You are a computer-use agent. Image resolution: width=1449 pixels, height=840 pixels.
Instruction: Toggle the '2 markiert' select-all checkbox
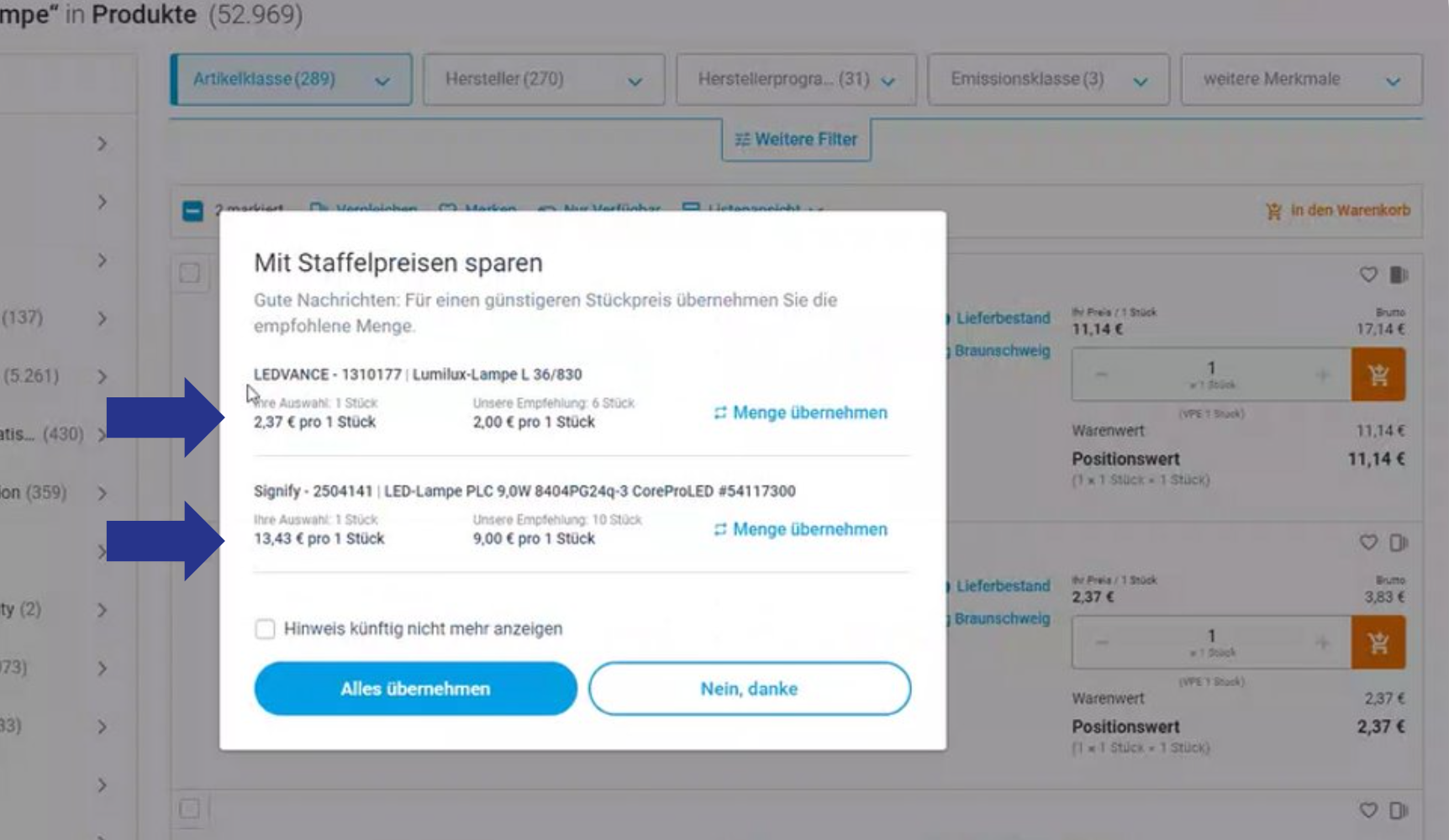192,210
